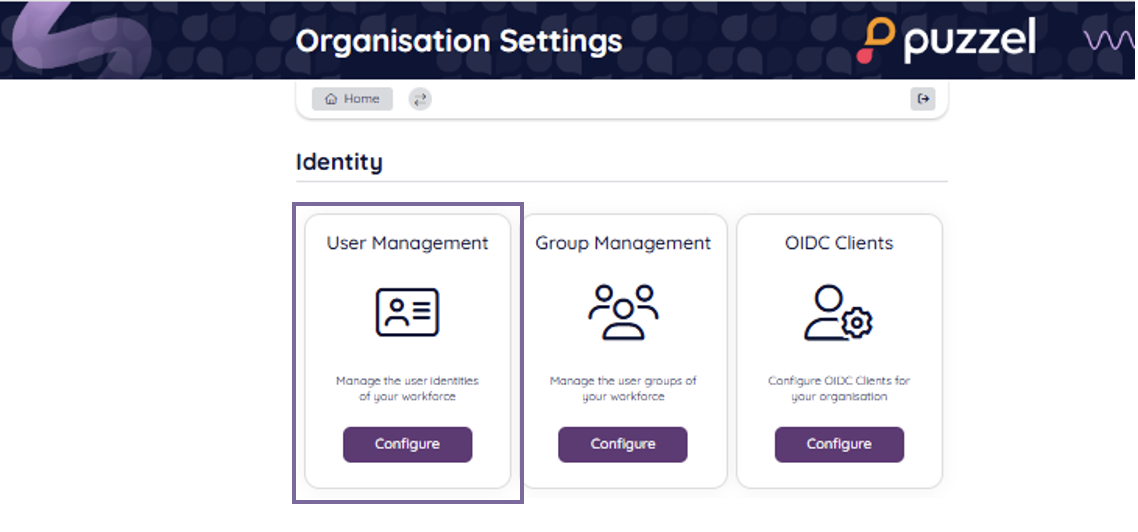Click the Group Management people icon
Image resolution: width=1138 pixels, height=532 pixels.
click(623, 312)
